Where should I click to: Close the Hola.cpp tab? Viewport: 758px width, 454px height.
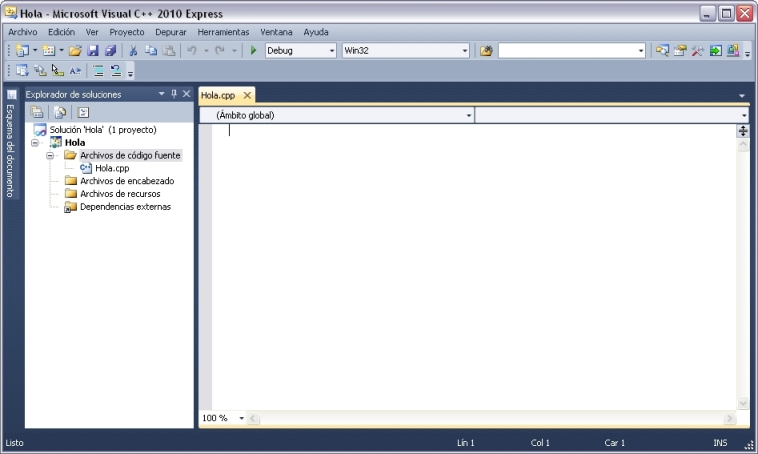click(247, 95)
